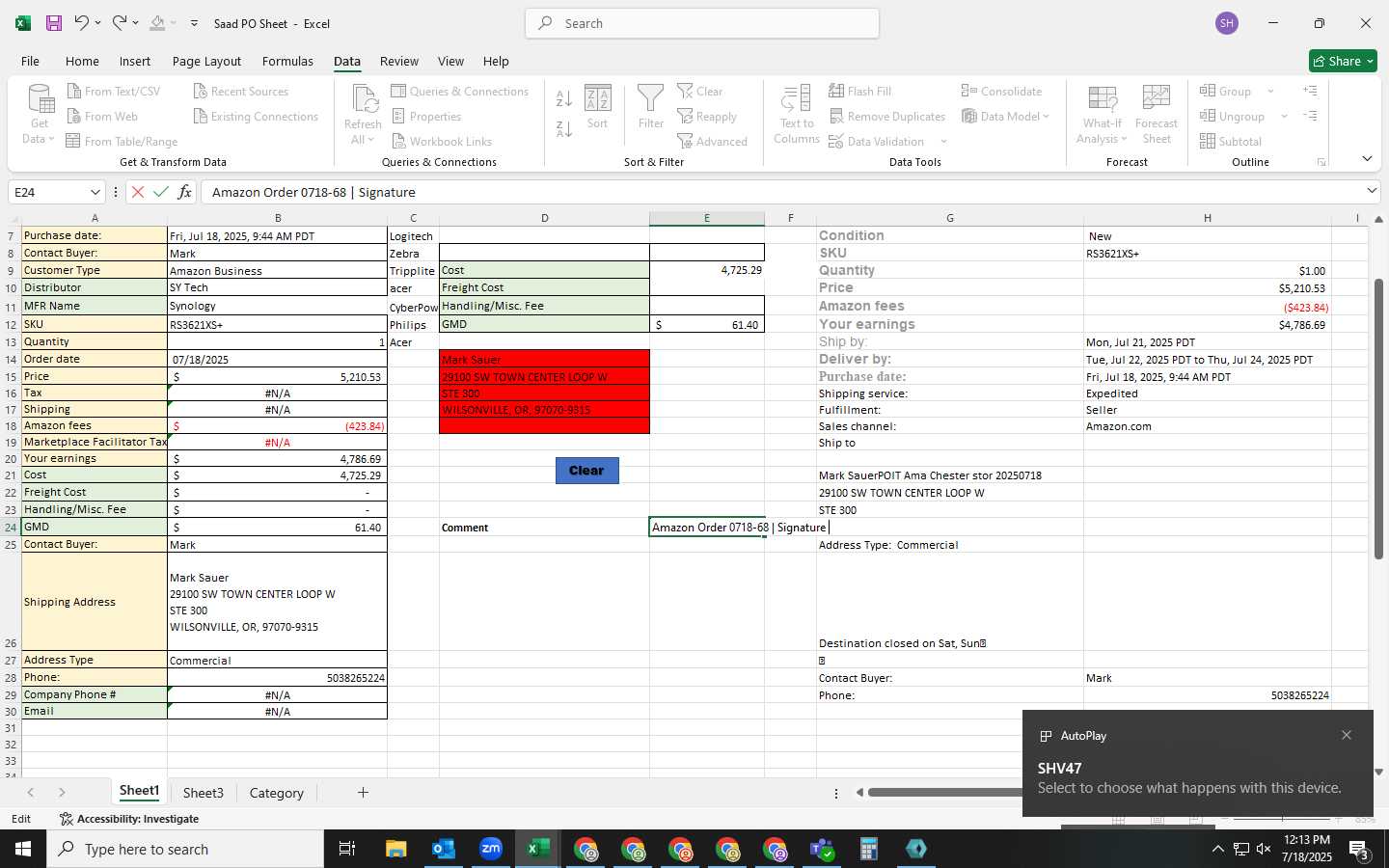Click the Save icon in title bar
Screen dimensions: 1389x868
(54, 23)
